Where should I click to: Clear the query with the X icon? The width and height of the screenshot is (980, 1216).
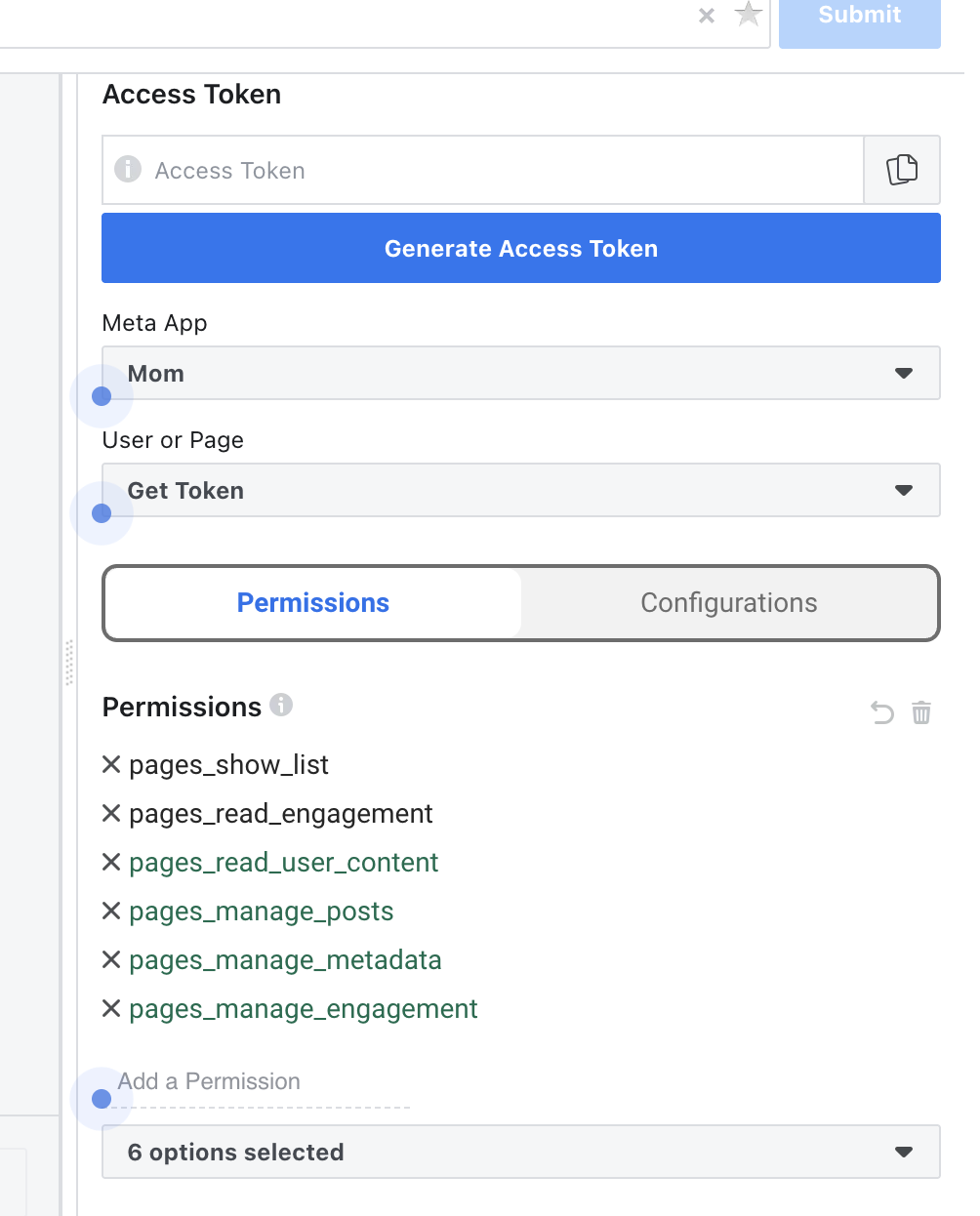(707, 16)
